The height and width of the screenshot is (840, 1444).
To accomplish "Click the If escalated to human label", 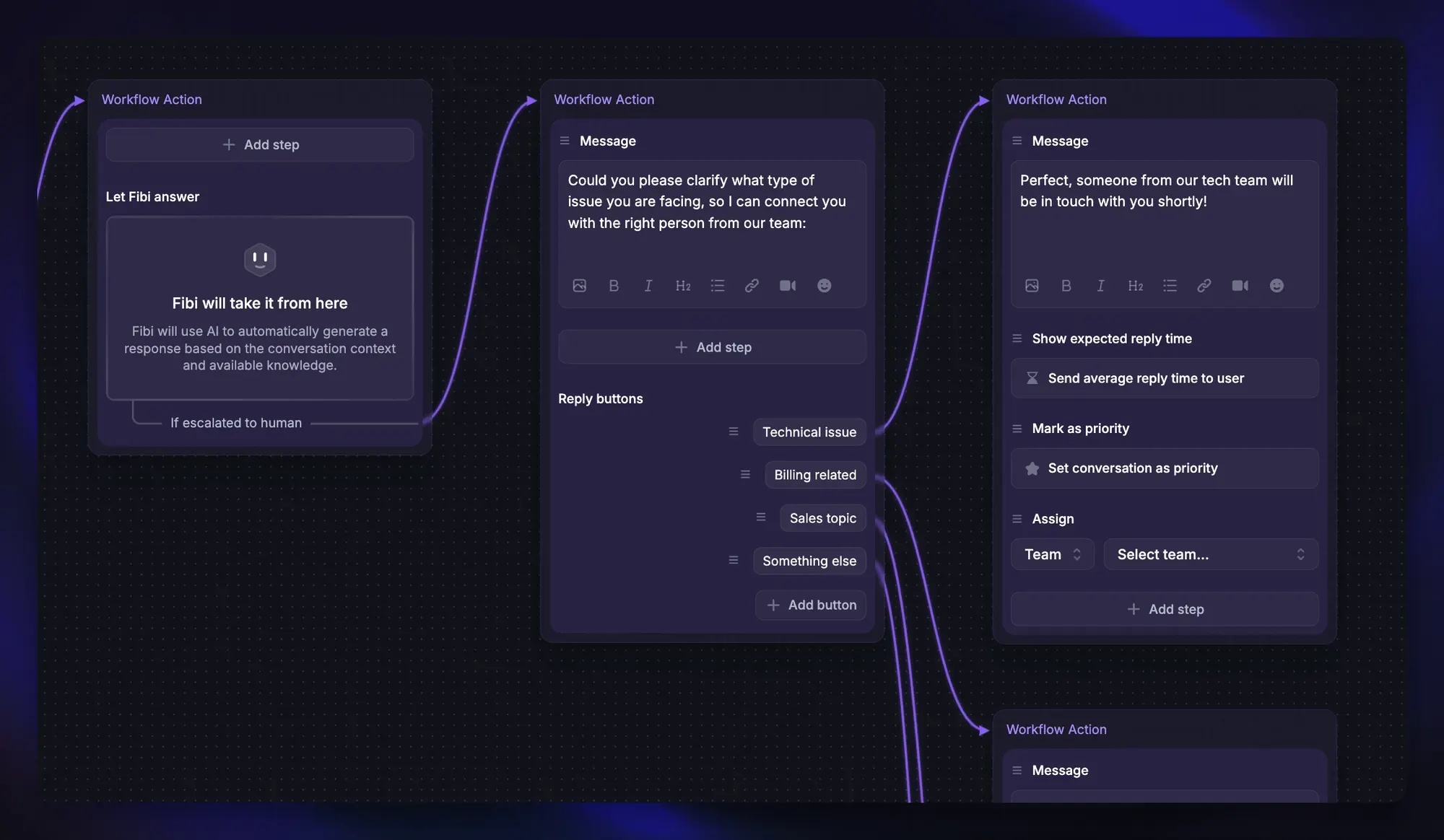I will 236,423.
